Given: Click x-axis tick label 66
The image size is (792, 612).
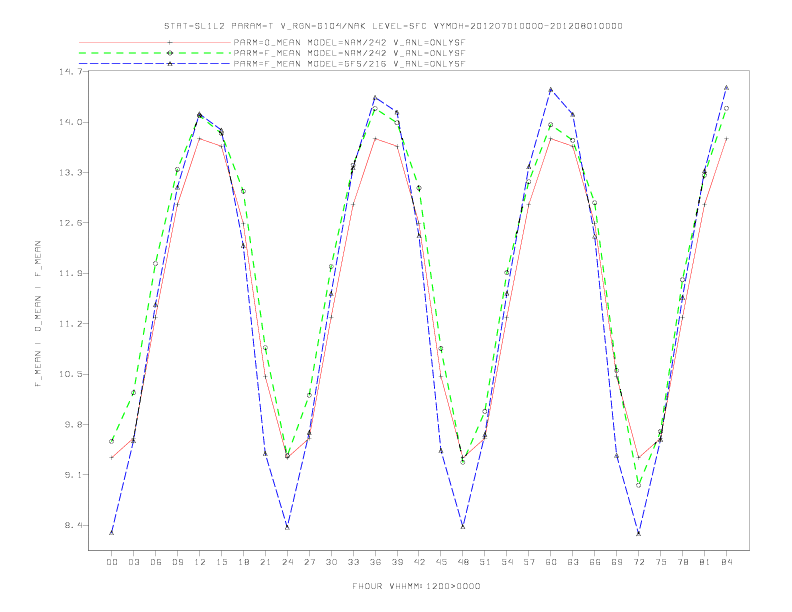Looking at the screenshot, I should pyautogui.click(x=595, y=562).
